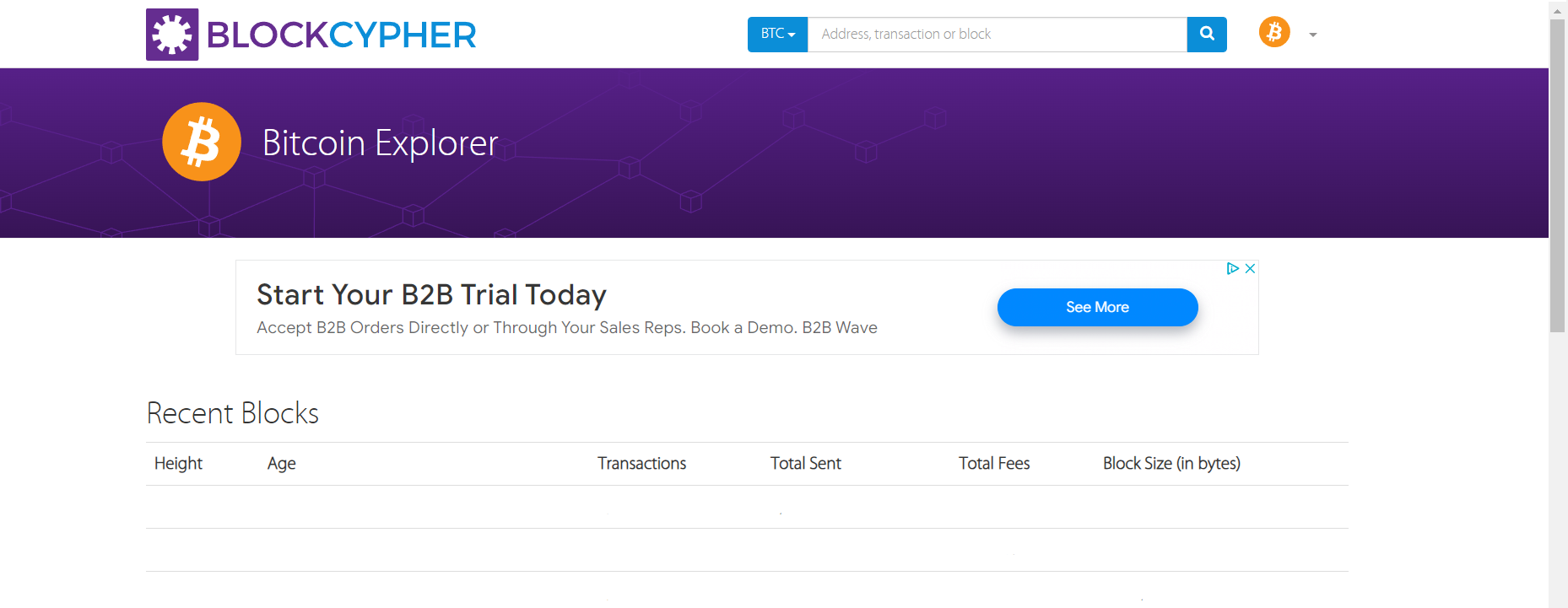1568x608 pixels.
Task: Click the ad description about B2B Wave
Action: (567, 327)
